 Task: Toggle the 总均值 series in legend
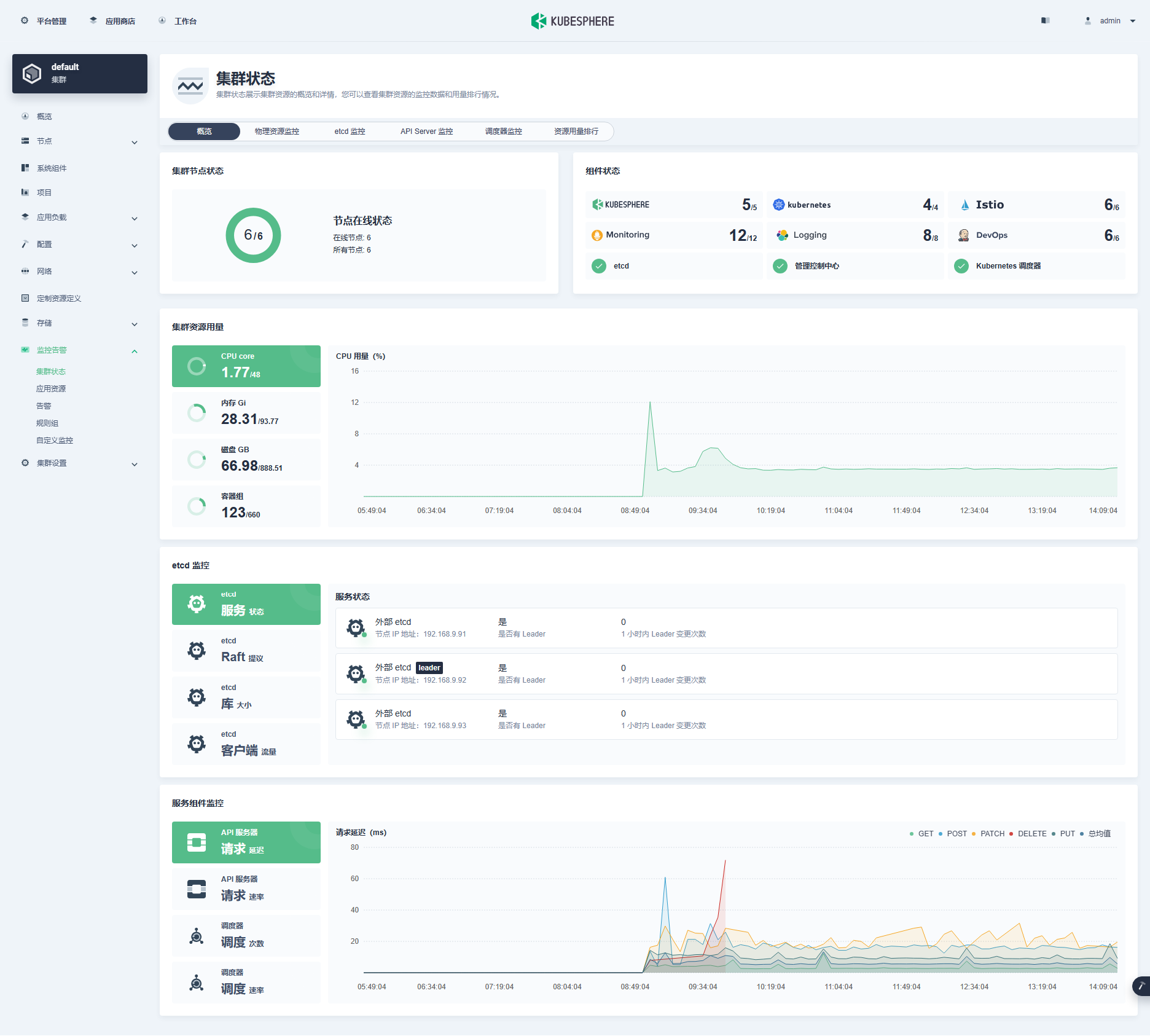point(1095,834)
